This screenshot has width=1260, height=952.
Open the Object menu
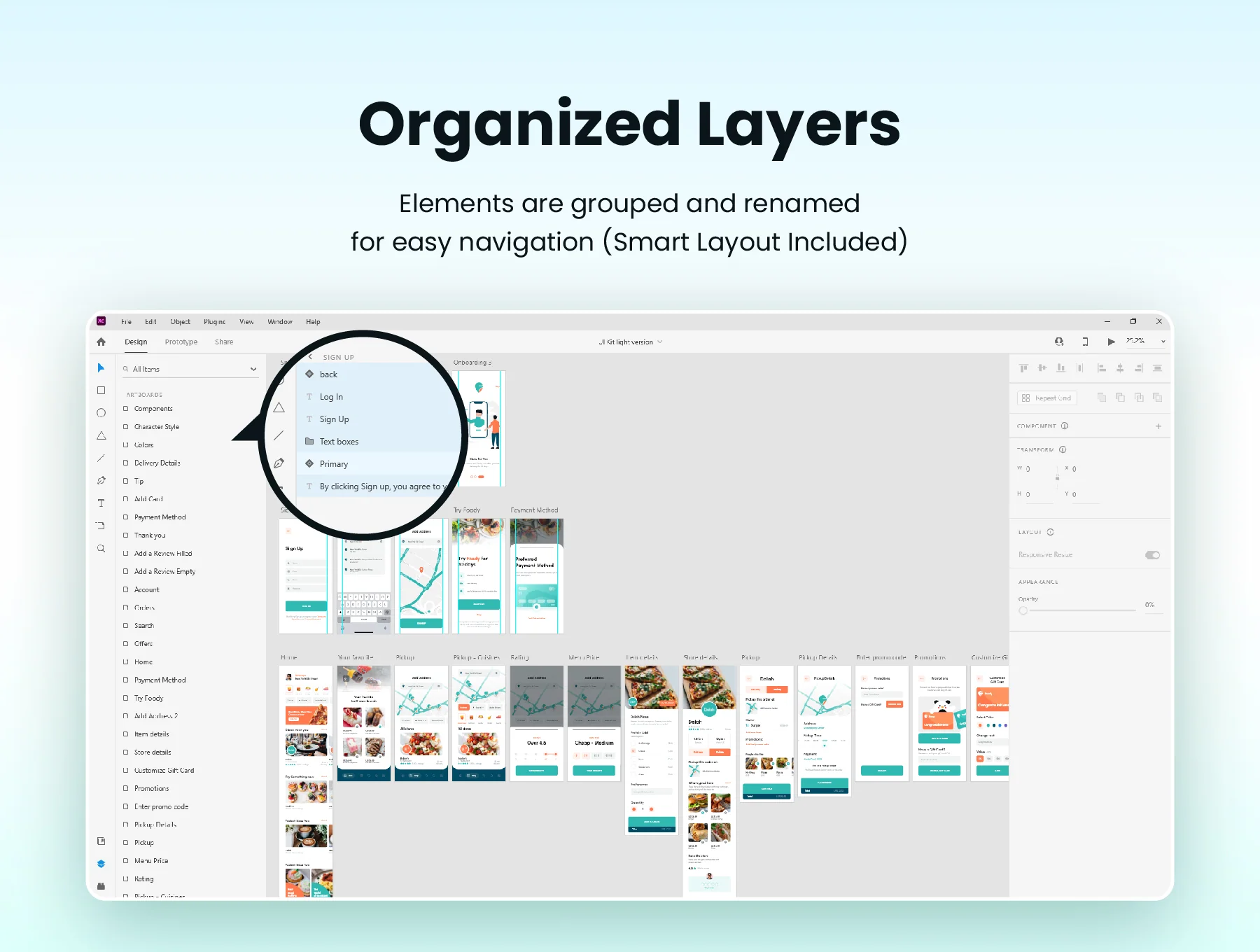(181, 322)
